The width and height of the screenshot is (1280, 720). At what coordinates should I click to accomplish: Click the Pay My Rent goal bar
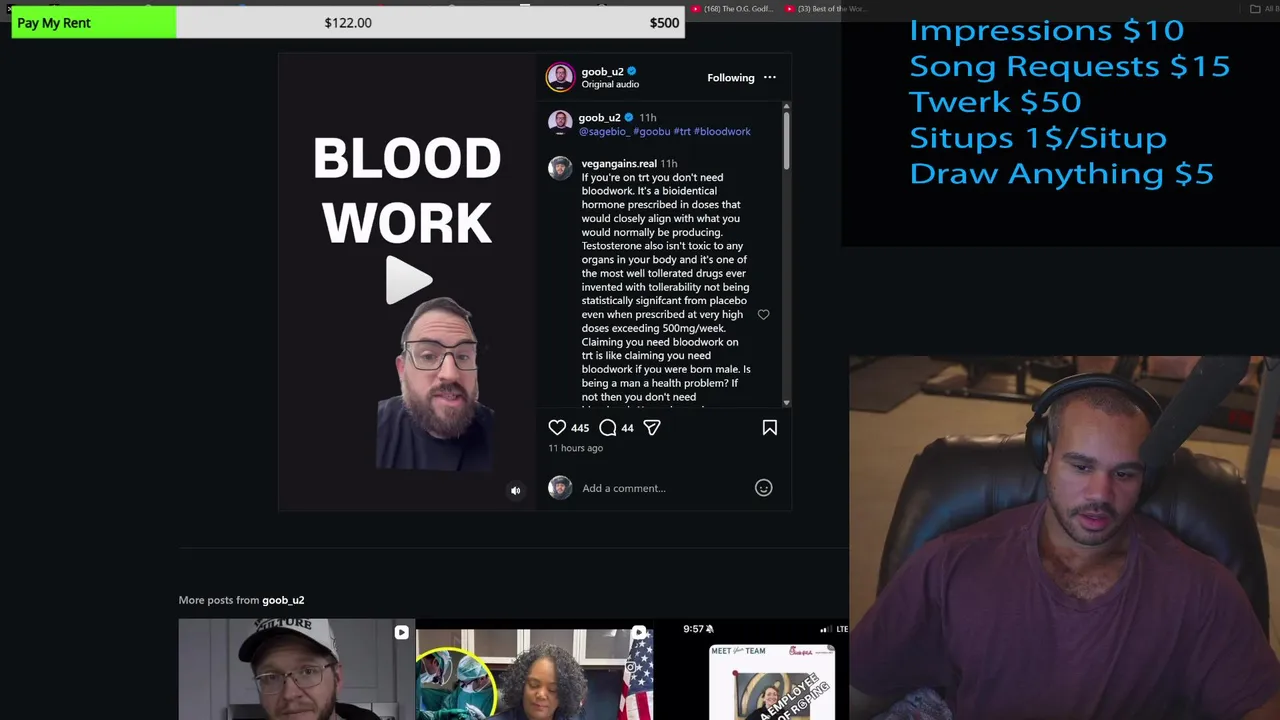click(348, 23)
